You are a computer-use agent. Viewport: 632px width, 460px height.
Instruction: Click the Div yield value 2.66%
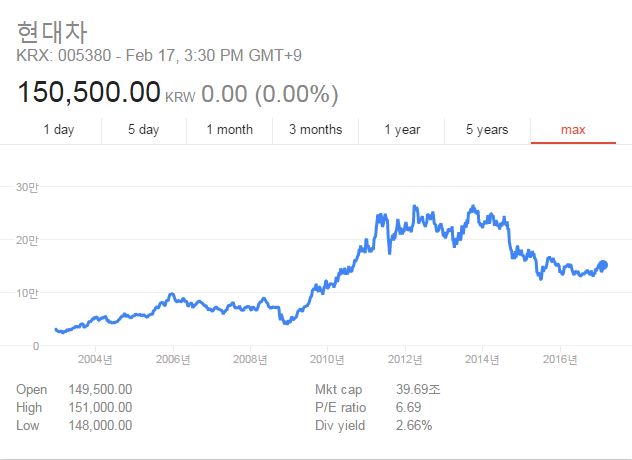coord(414,425)
